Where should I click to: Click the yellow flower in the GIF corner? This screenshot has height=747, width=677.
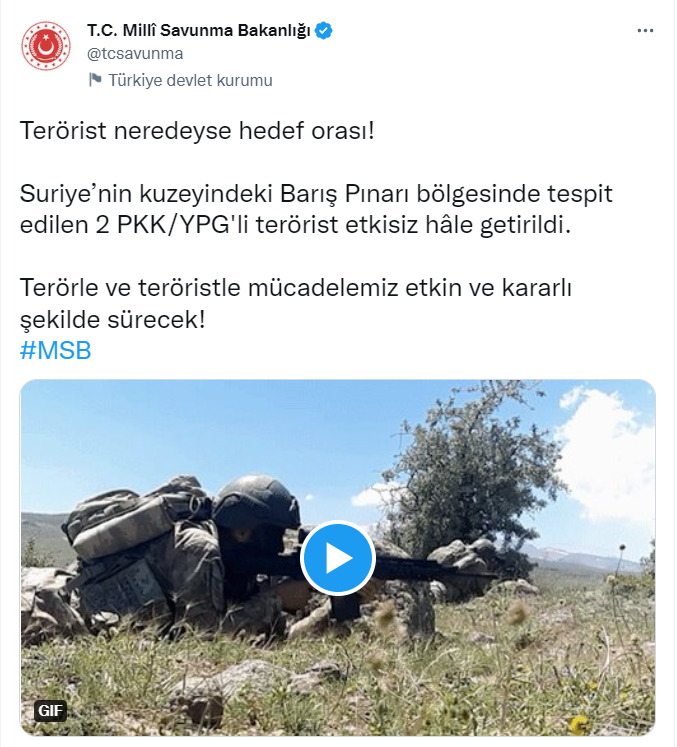coord(579,724)
